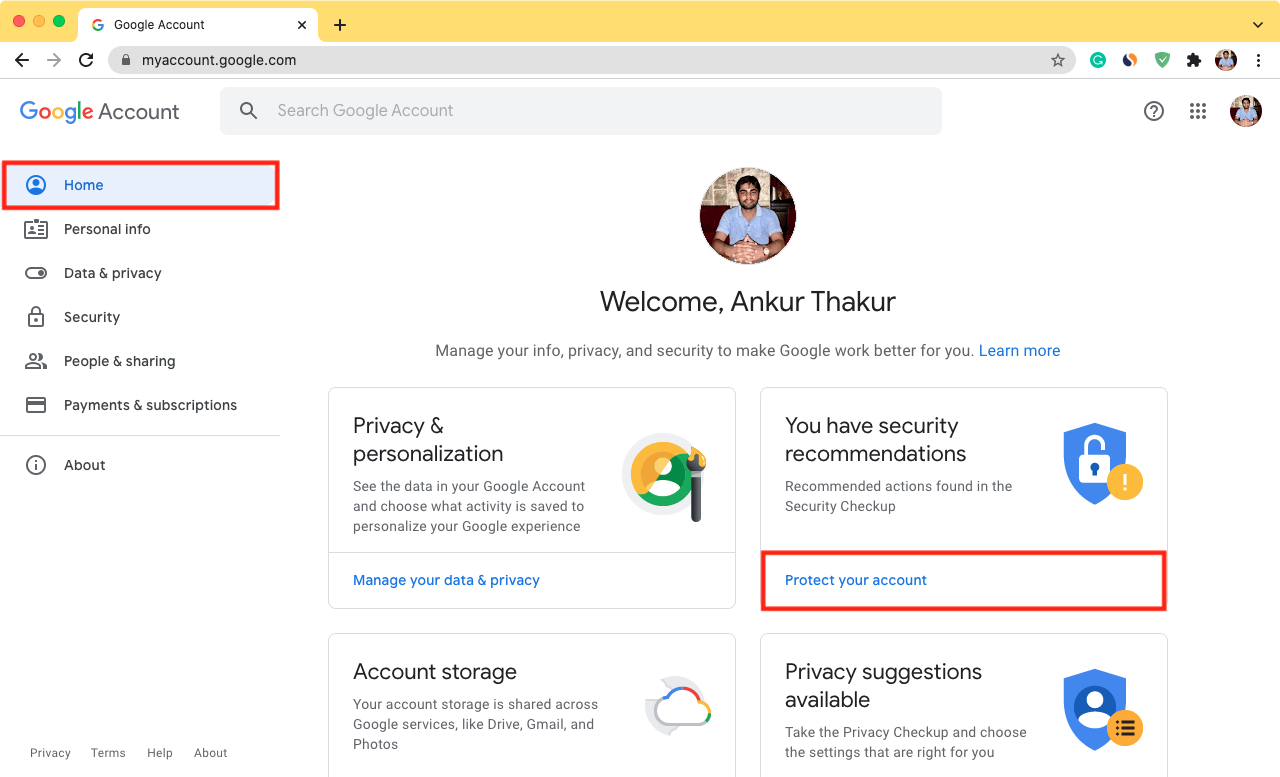Open the Help footer link
1280x777 pixels.
[160, 753]
